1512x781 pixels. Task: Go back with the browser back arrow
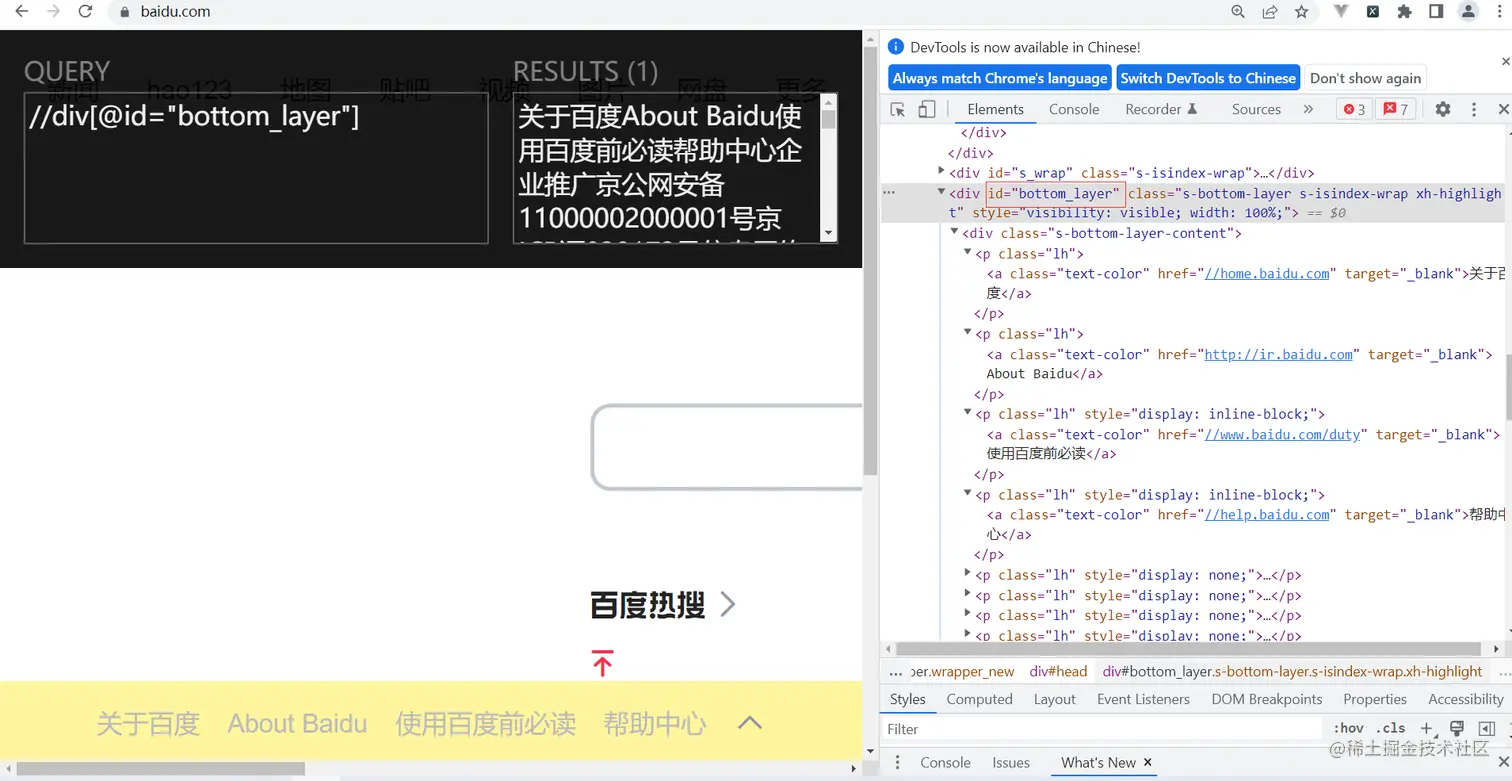[22, 12]
